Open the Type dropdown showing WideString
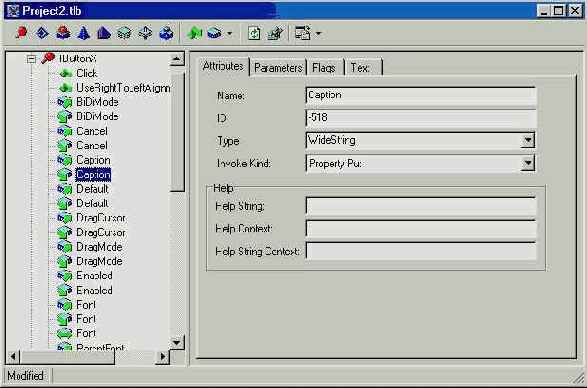Screen dimensions: 587x388 [528, 140]
